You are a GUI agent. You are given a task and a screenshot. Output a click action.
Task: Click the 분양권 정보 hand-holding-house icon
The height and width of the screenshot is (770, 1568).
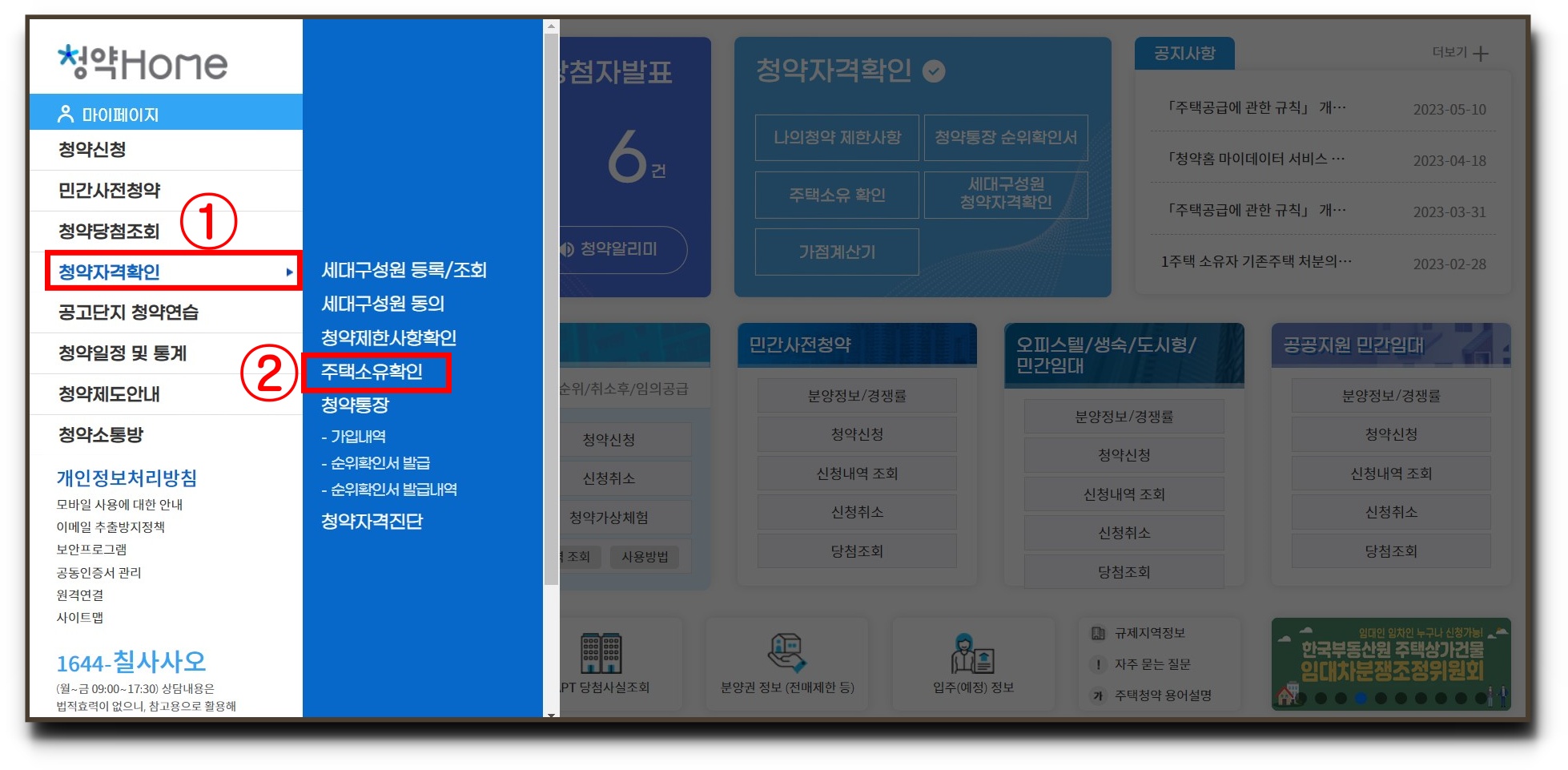click(x=785, y=649)
